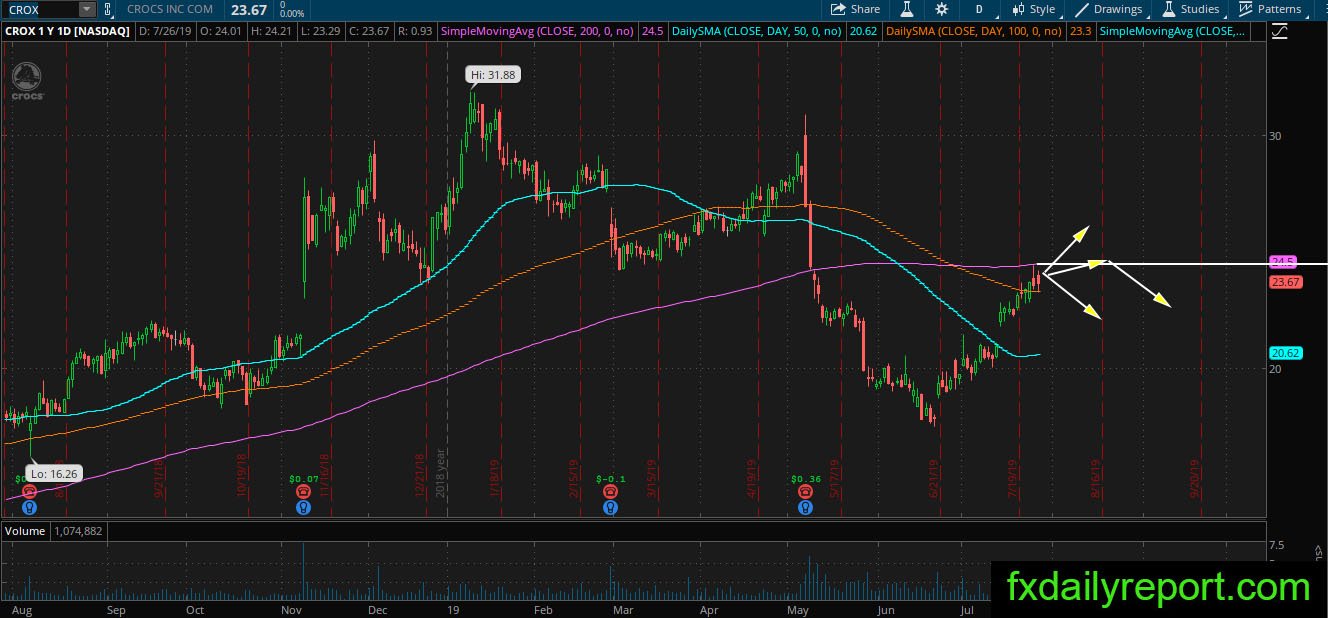Click the red earnings phone icon near March

point(610,492)
